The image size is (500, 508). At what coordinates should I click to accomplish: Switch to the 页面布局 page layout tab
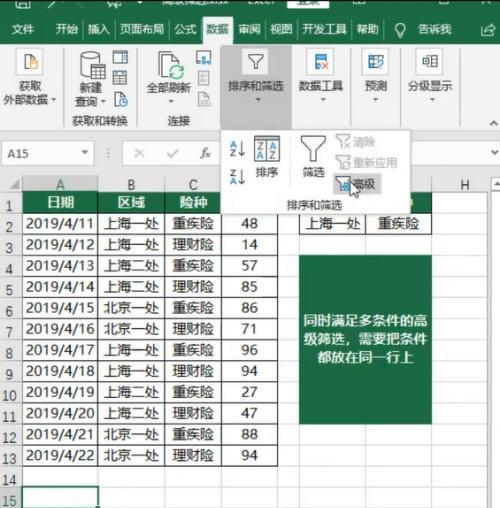coord(142,29)
